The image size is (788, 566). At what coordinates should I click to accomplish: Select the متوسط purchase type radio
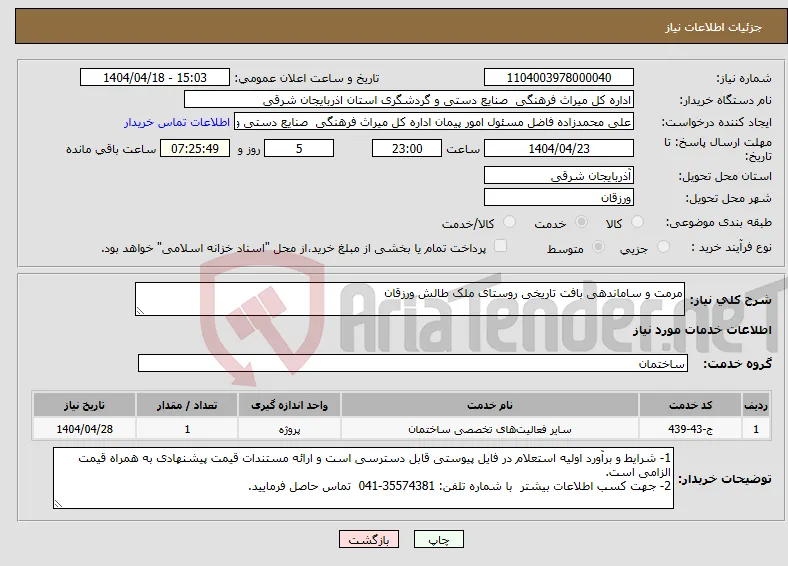click(599, 246)
